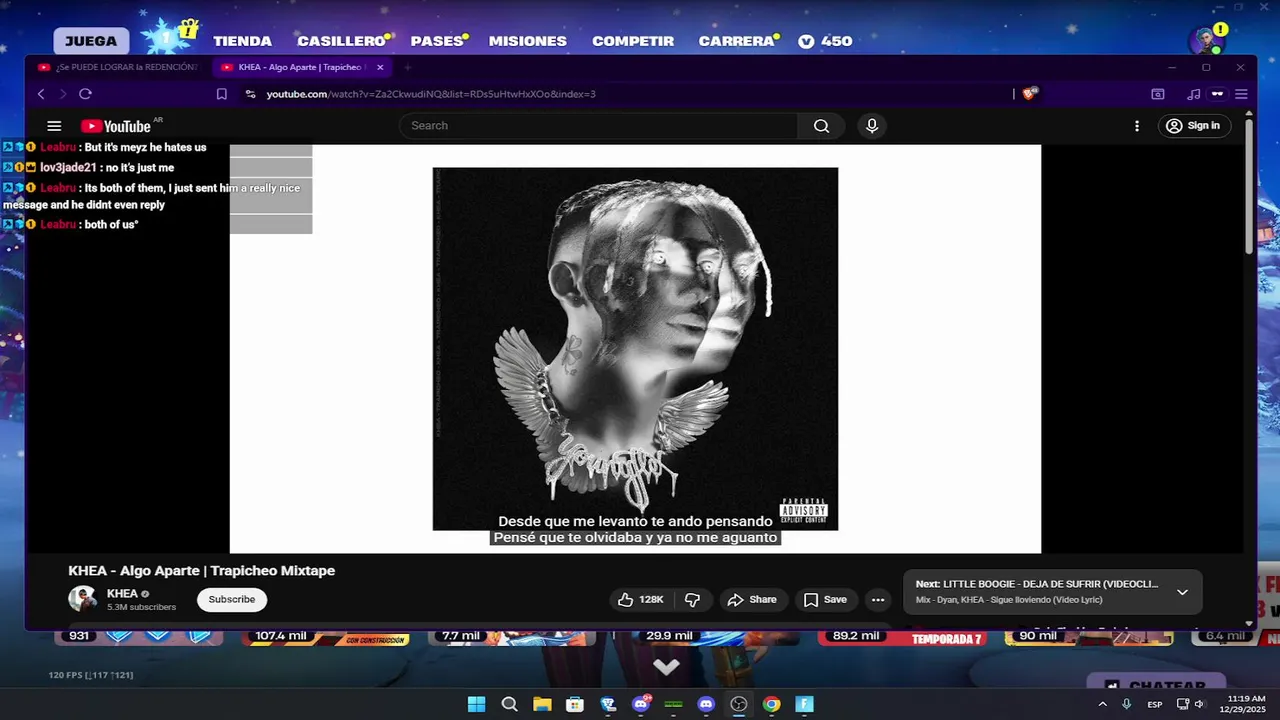
Task: Open File Explorer from taskbar
Action: 542,704
